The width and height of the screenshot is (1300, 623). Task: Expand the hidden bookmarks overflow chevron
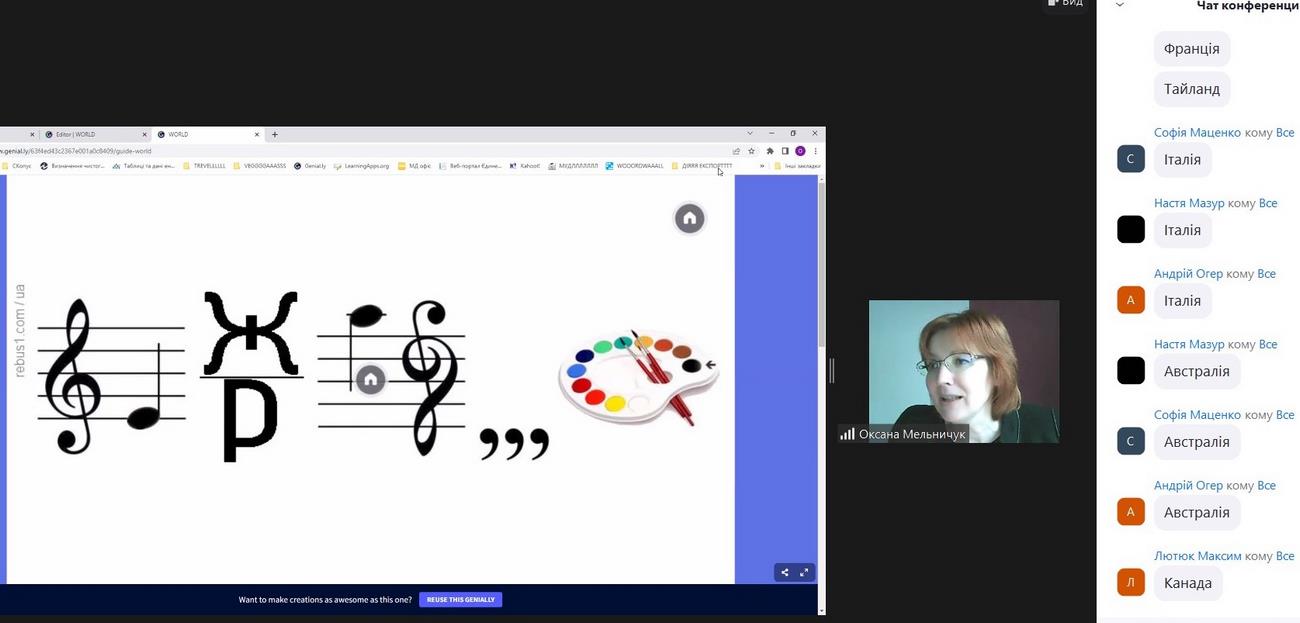(762, 166)
